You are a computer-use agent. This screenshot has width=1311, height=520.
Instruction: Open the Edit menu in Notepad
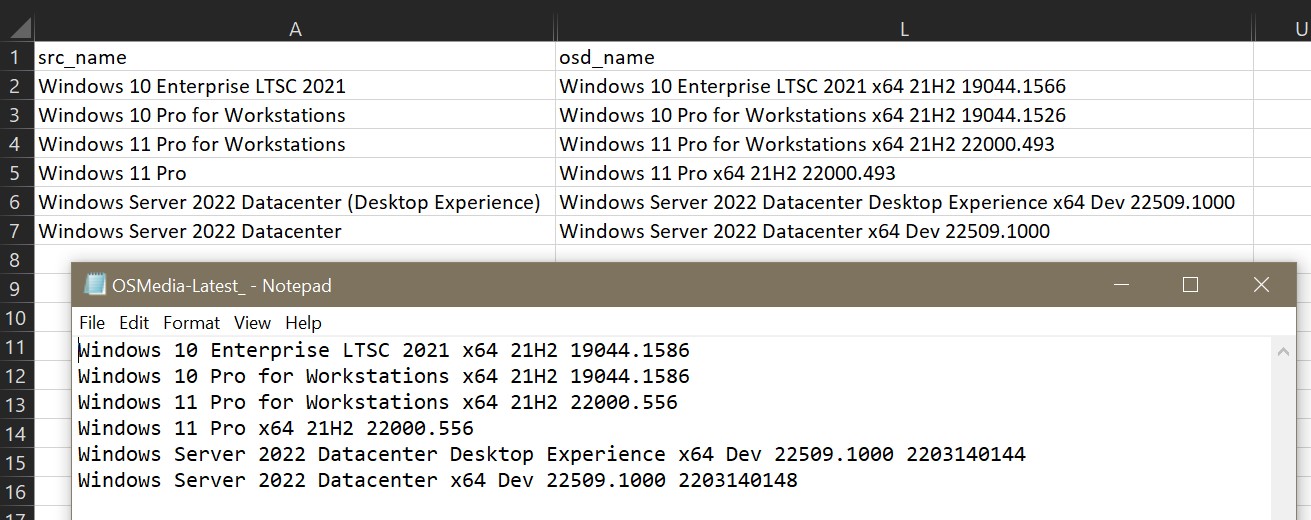click(134, 323)
